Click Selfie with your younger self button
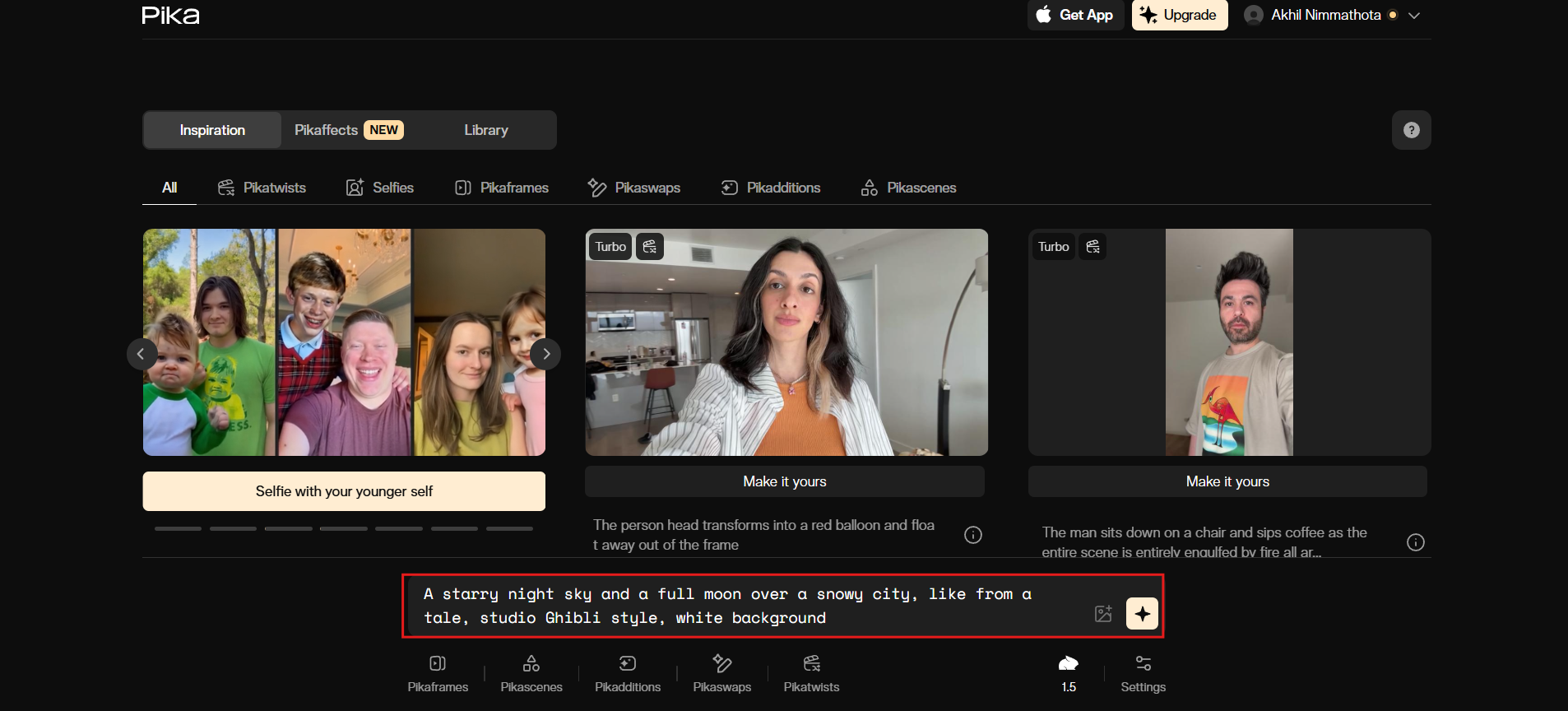The height and width of the screenshot is (711, 1568). [x=344, y=491]
